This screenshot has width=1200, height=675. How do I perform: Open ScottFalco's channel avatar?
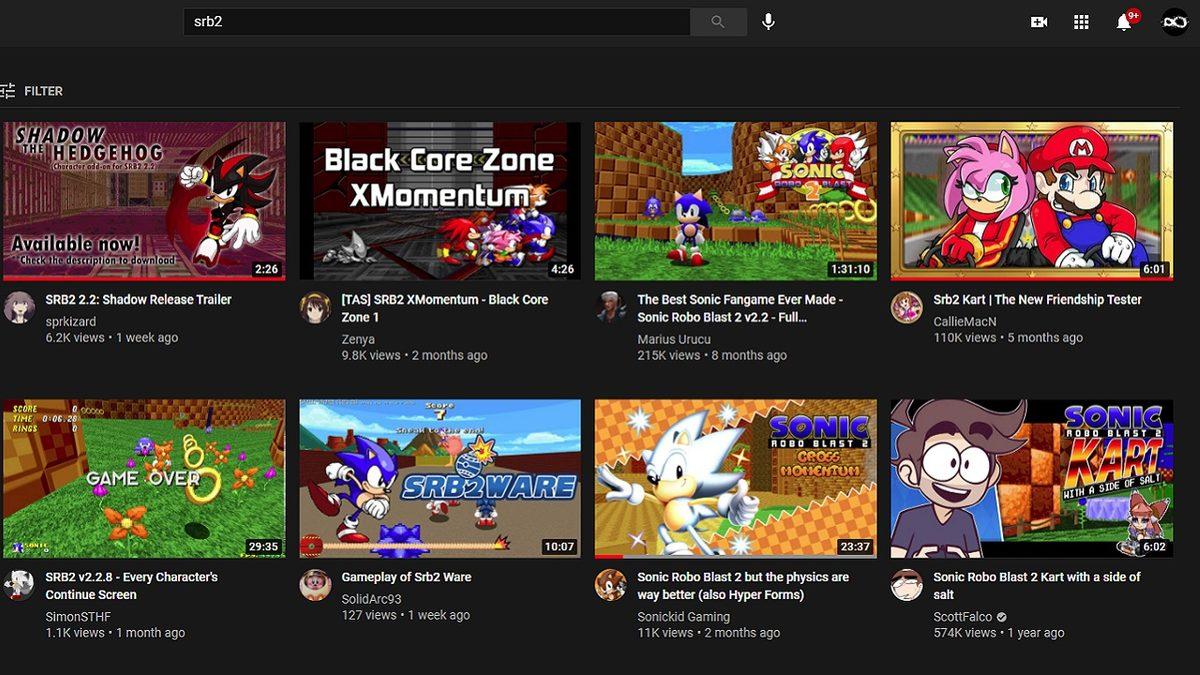pyautogui.click(x=906, y=586)
